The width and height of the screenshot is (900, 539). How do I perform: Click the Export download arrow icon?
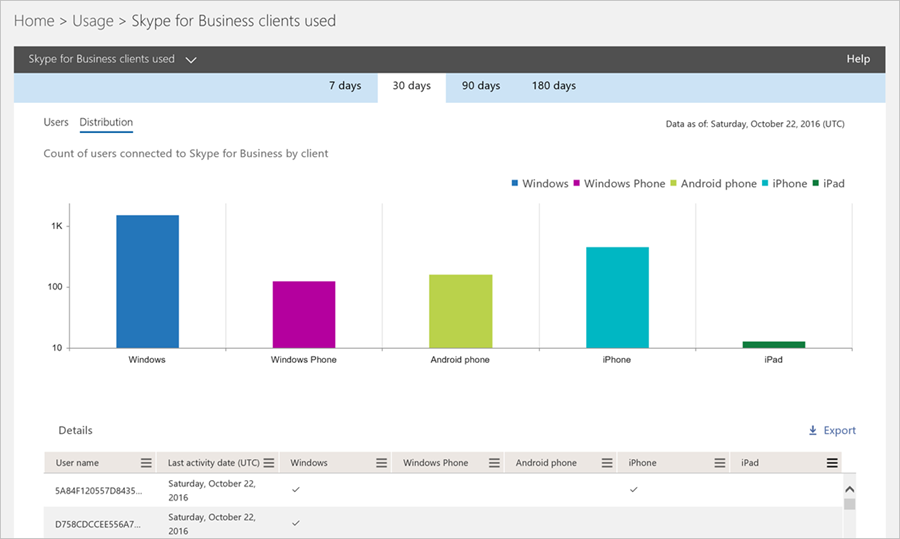click(813, 430)
